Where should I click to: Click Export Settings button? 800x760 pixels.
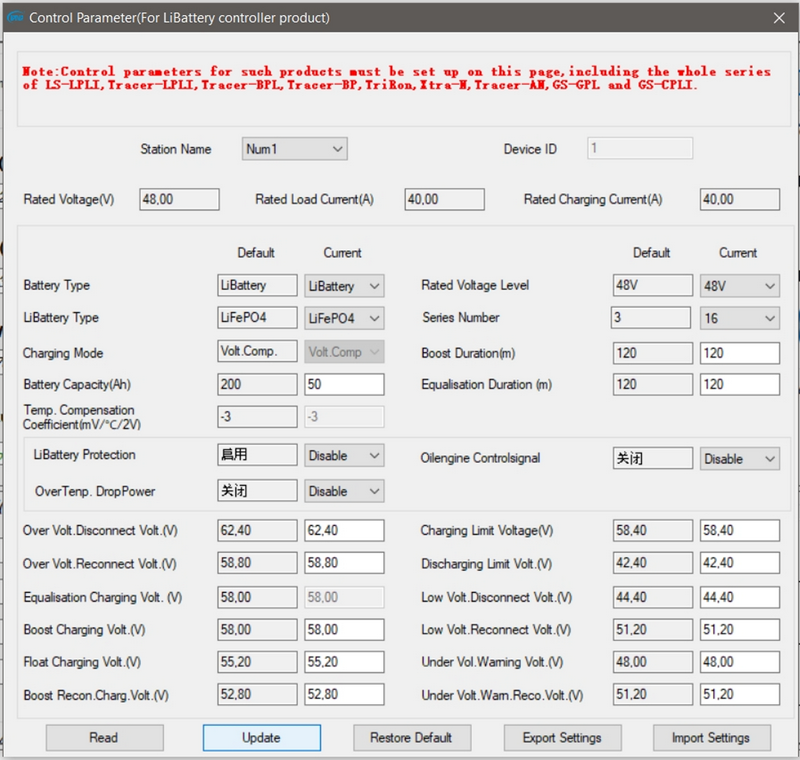coord(562,738)
